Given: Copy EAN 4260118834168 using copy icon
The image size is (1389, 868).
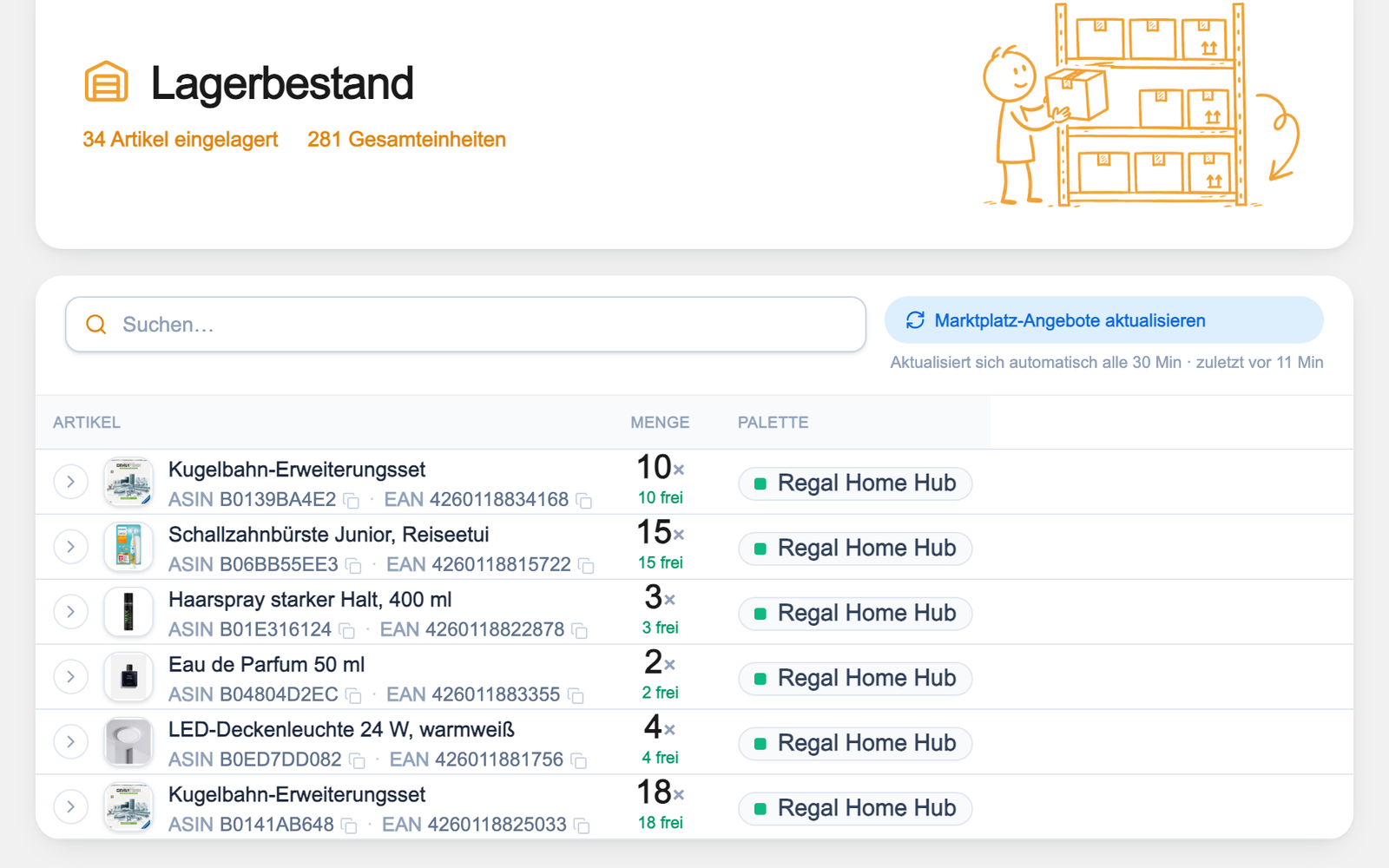Looking at the screenshot, I should pyautogui.click(x=584, y=501).
